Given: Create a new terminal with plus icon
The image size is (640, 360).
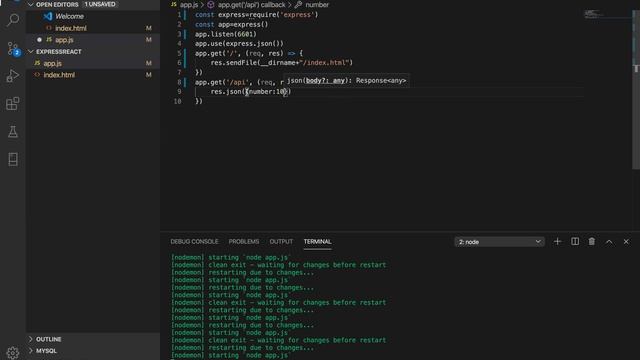Looking at the screenshot, I should click(x=557, y=242).
